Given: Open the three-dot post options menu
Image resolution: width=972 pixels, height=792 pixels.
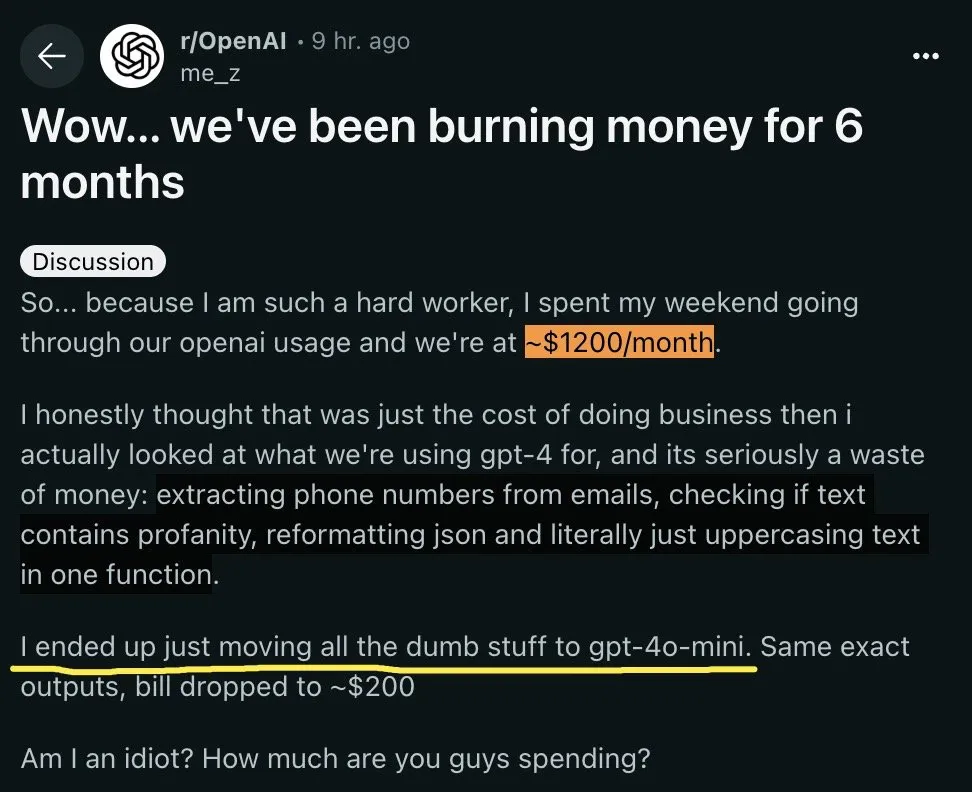Looking at the screenshot, I should tap(926, 56).
